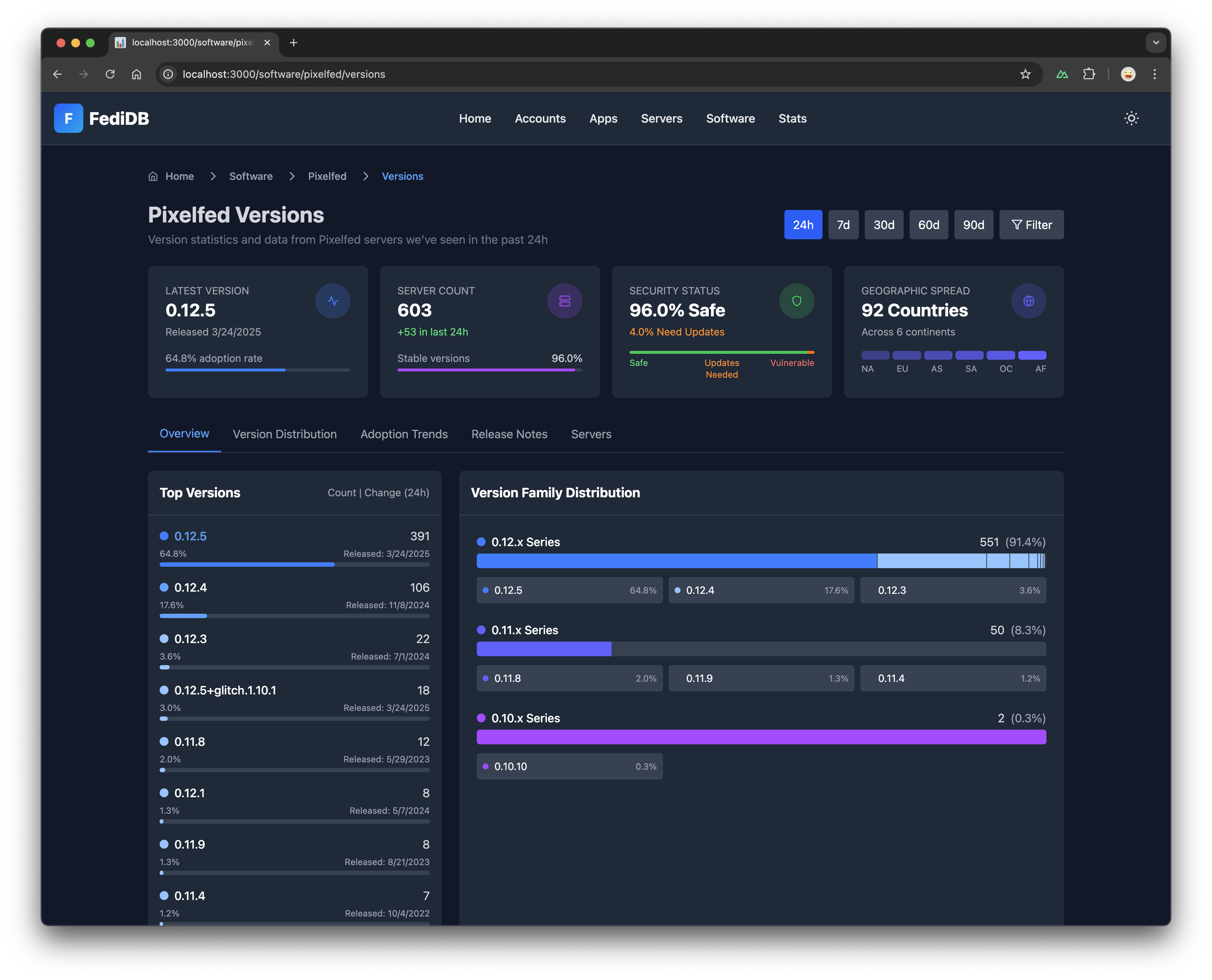The image size is (1212, 980).
Task: Click the 0.11.8 chip showing 2.0%
Action: click(569, 678)
